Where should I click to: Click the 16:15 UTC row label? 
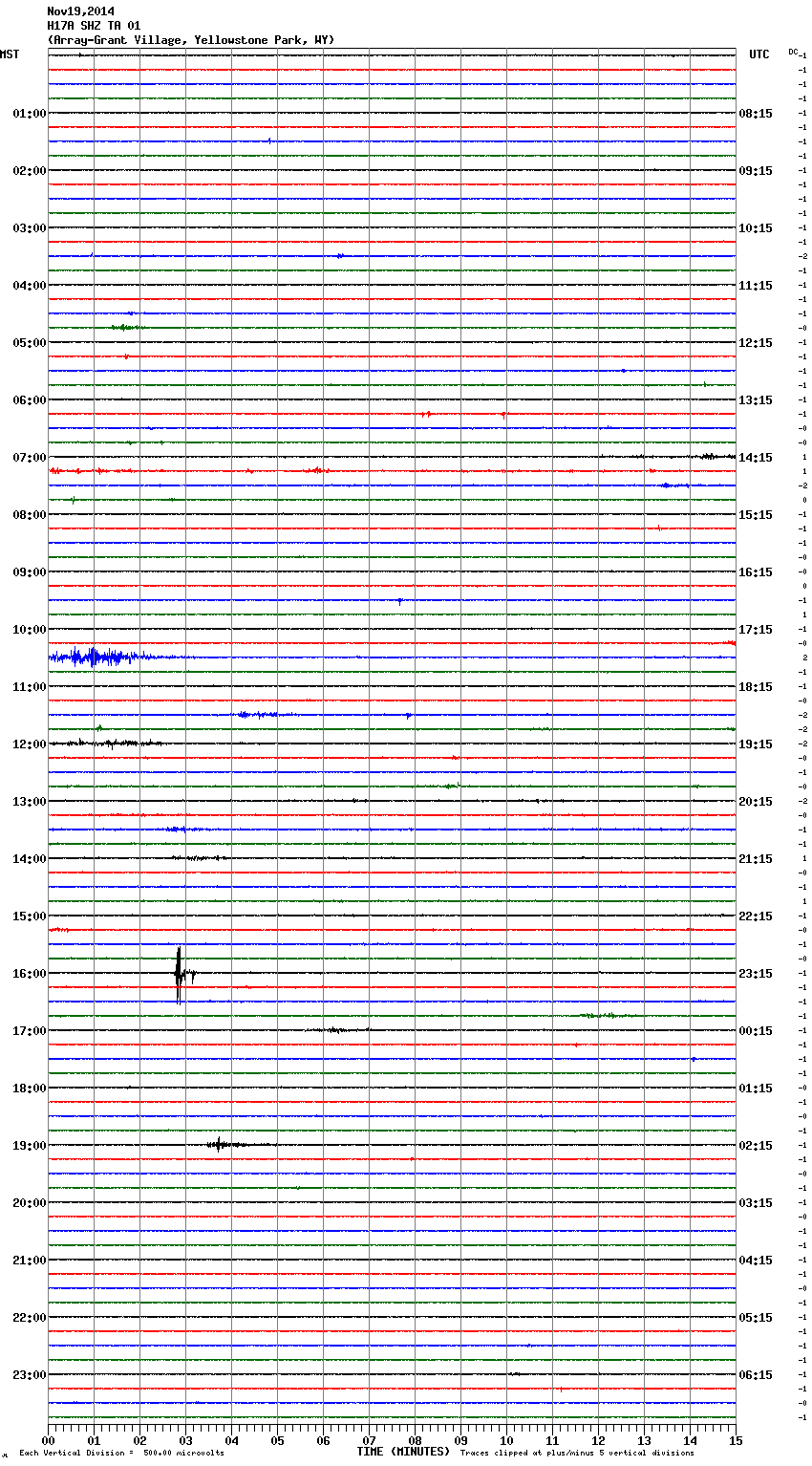(x=756, y=572)
